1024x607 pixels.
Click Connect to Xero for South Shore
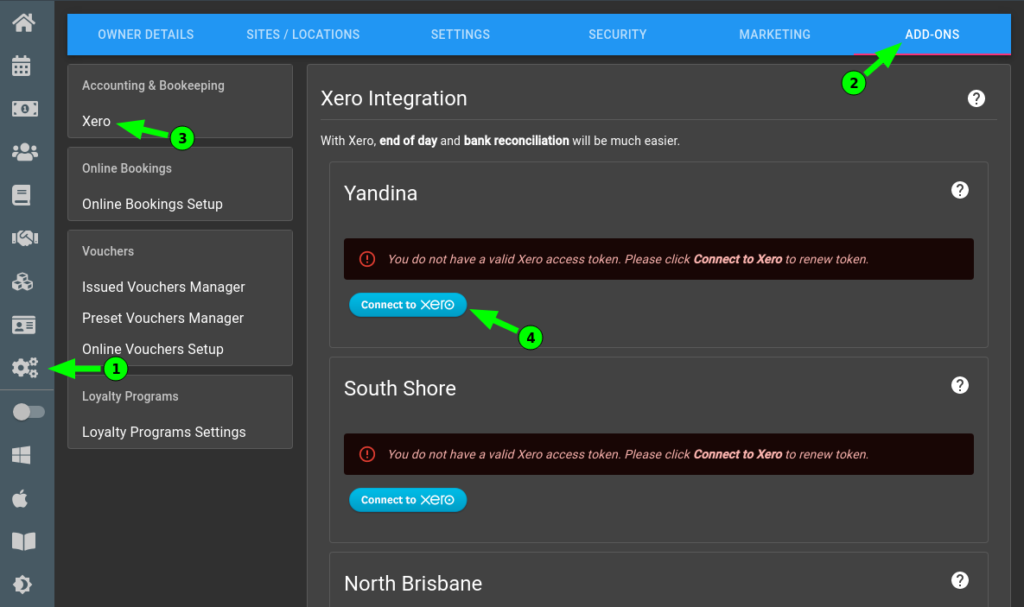point(408,500)
